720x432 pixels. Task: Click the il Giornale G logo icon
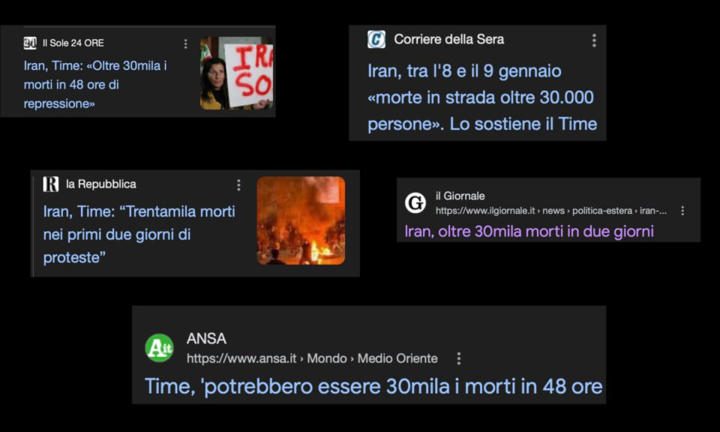415,203
